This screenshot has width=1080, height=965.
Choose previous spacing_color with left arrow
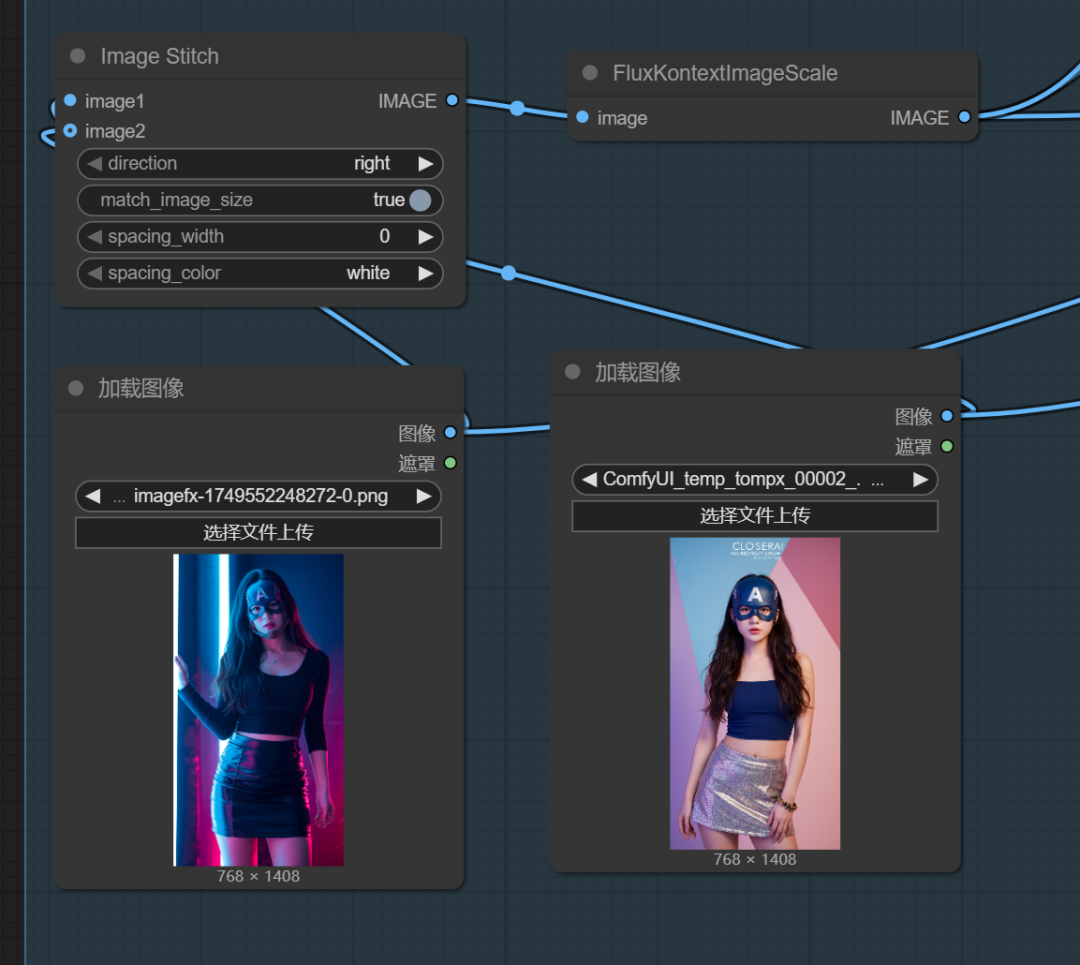[x=94, y=273]
